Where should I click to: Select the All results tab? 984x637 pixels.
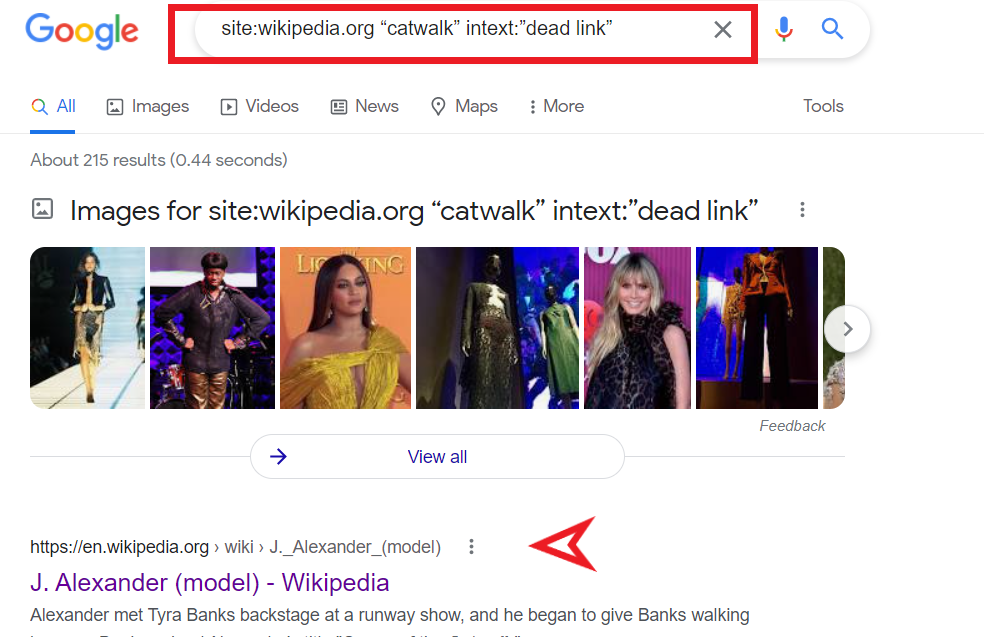tap(53, 106)
